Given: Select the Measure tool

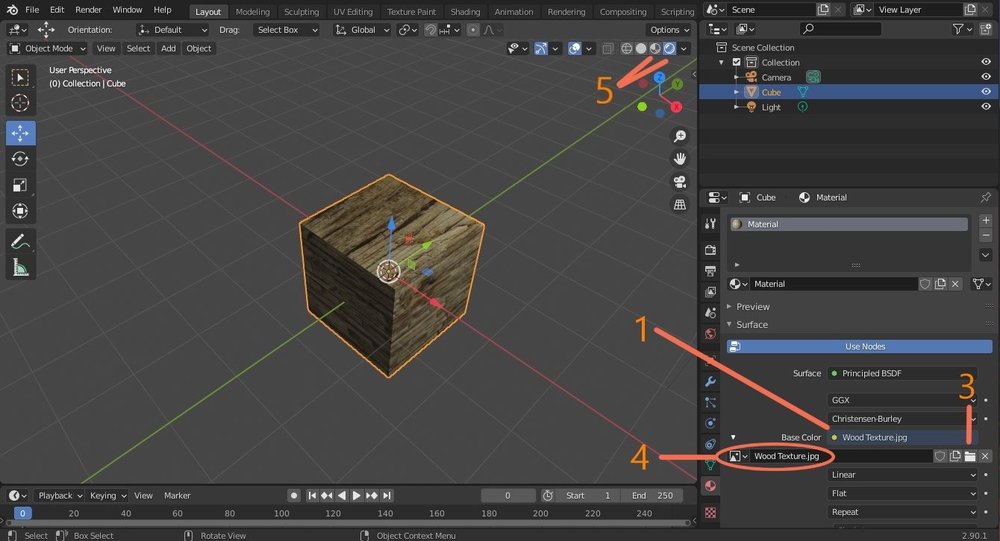Looking at the screenshot, I should click(x=20, y=267).
